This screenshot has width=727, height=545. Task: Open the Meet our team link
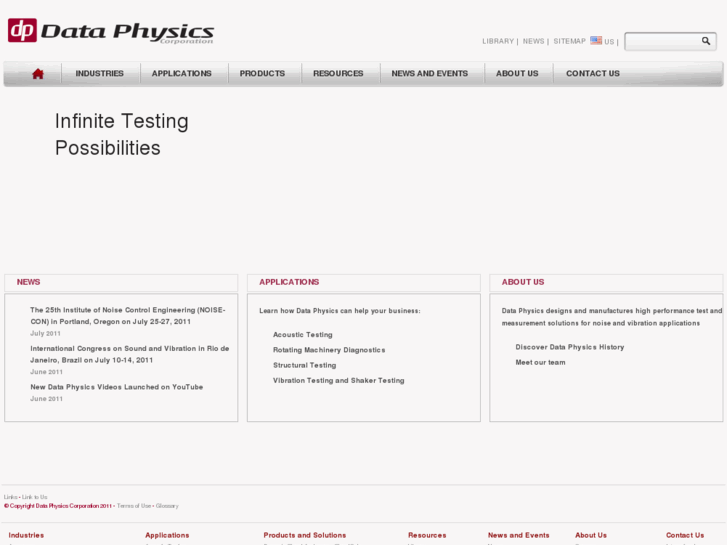click(x=540, y=362)
